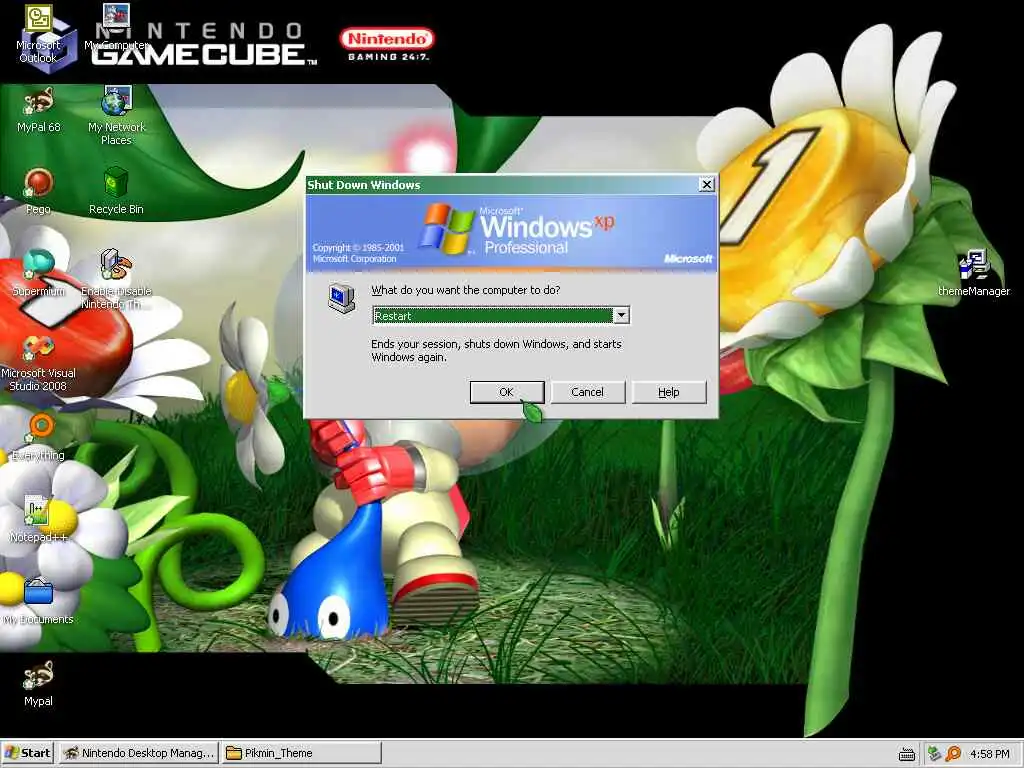Image resolution: width=1024 pixels, height=768 pixels.
Task: Close the Shut Down Windows dialog
Action: [x=707, y=185]
